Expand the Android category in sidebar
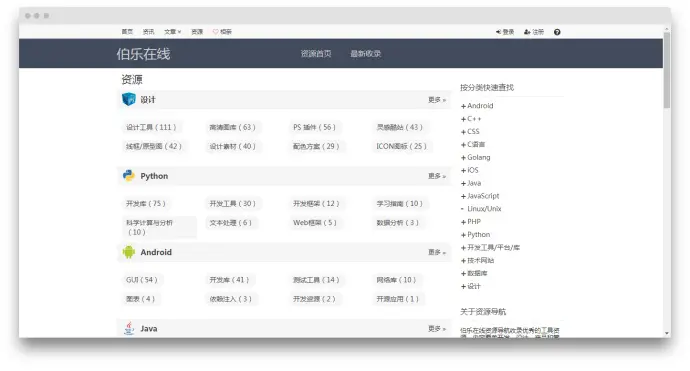Viewport: 690px width, 371px height. [477, 106]
